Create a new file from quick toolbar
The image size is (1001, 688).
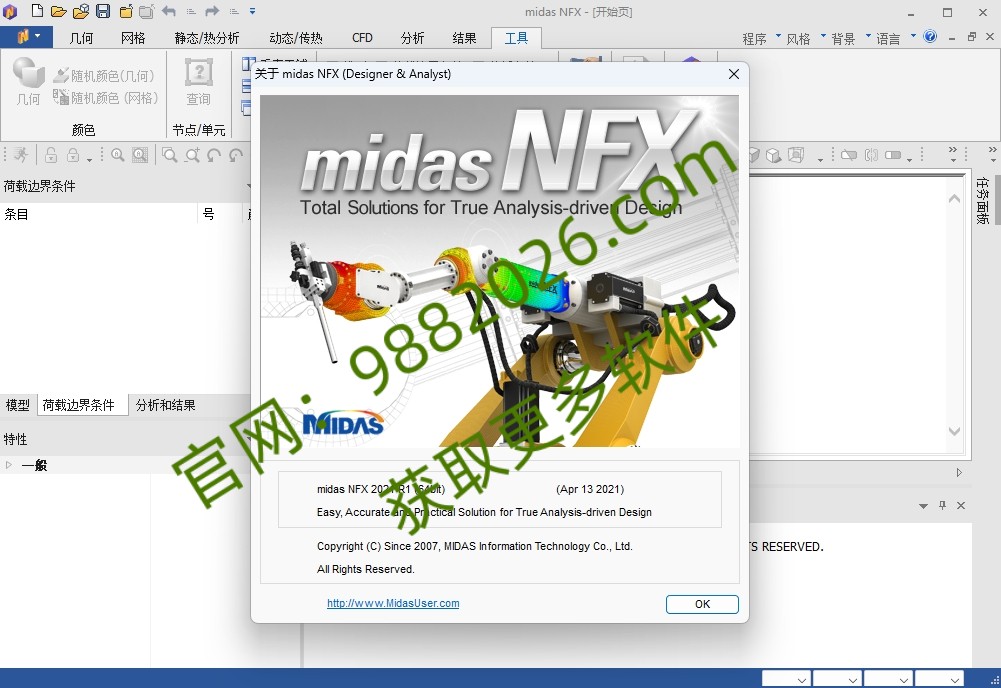[38, 11]
